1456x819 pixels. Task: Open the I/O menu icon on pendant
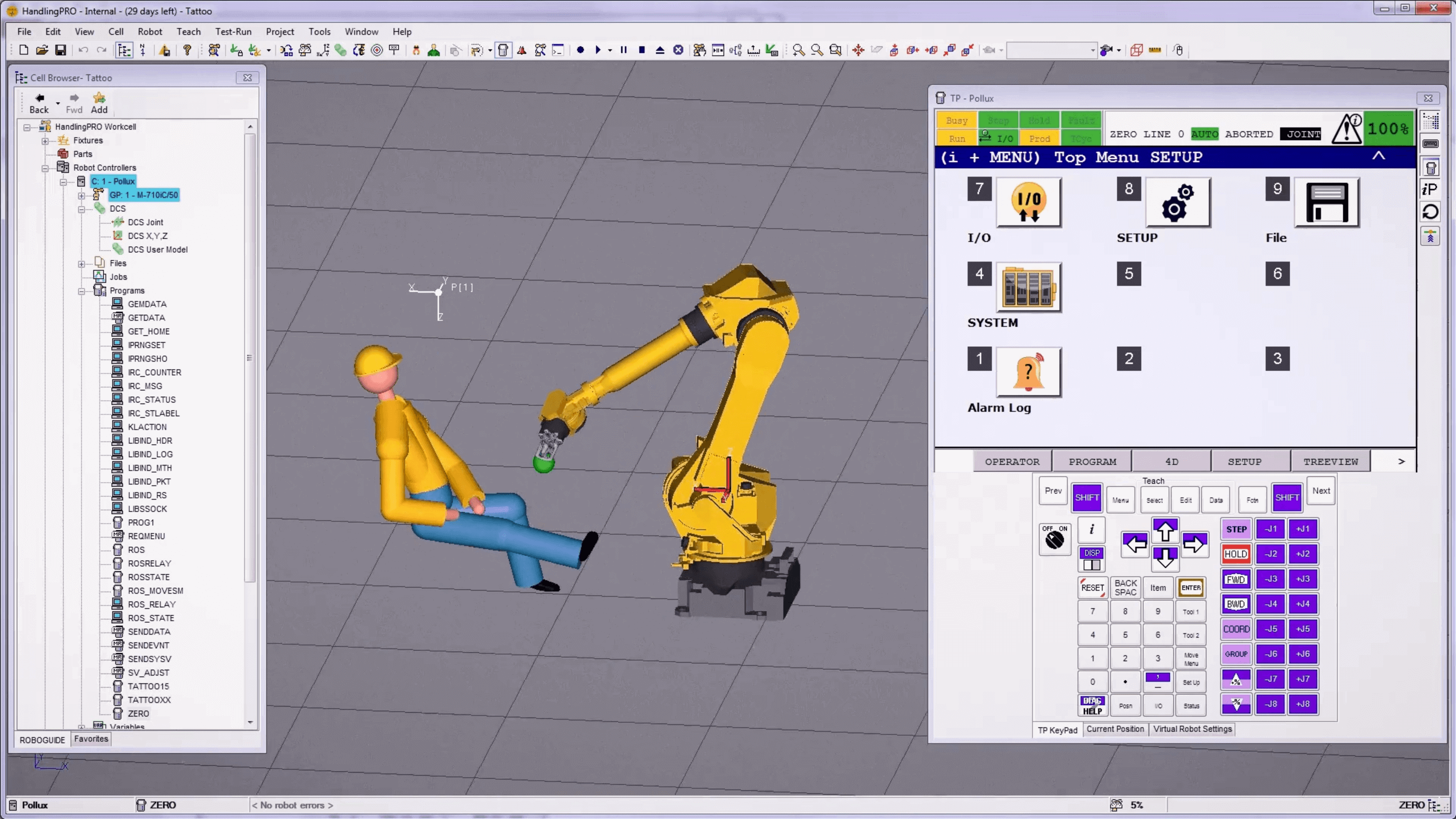point(1028,202)
